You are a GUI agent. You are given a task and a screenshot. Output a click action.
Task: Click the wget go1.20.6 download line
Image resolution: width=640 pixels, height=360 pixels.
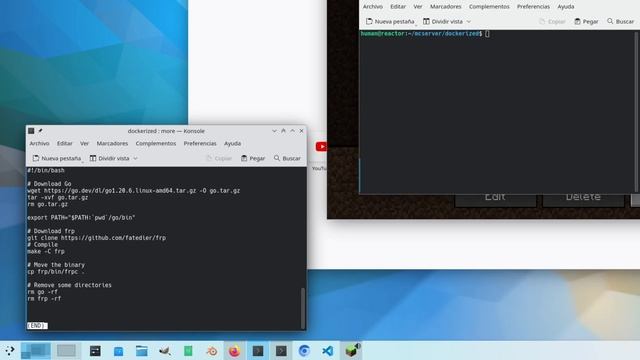click(x=133, y=191)
